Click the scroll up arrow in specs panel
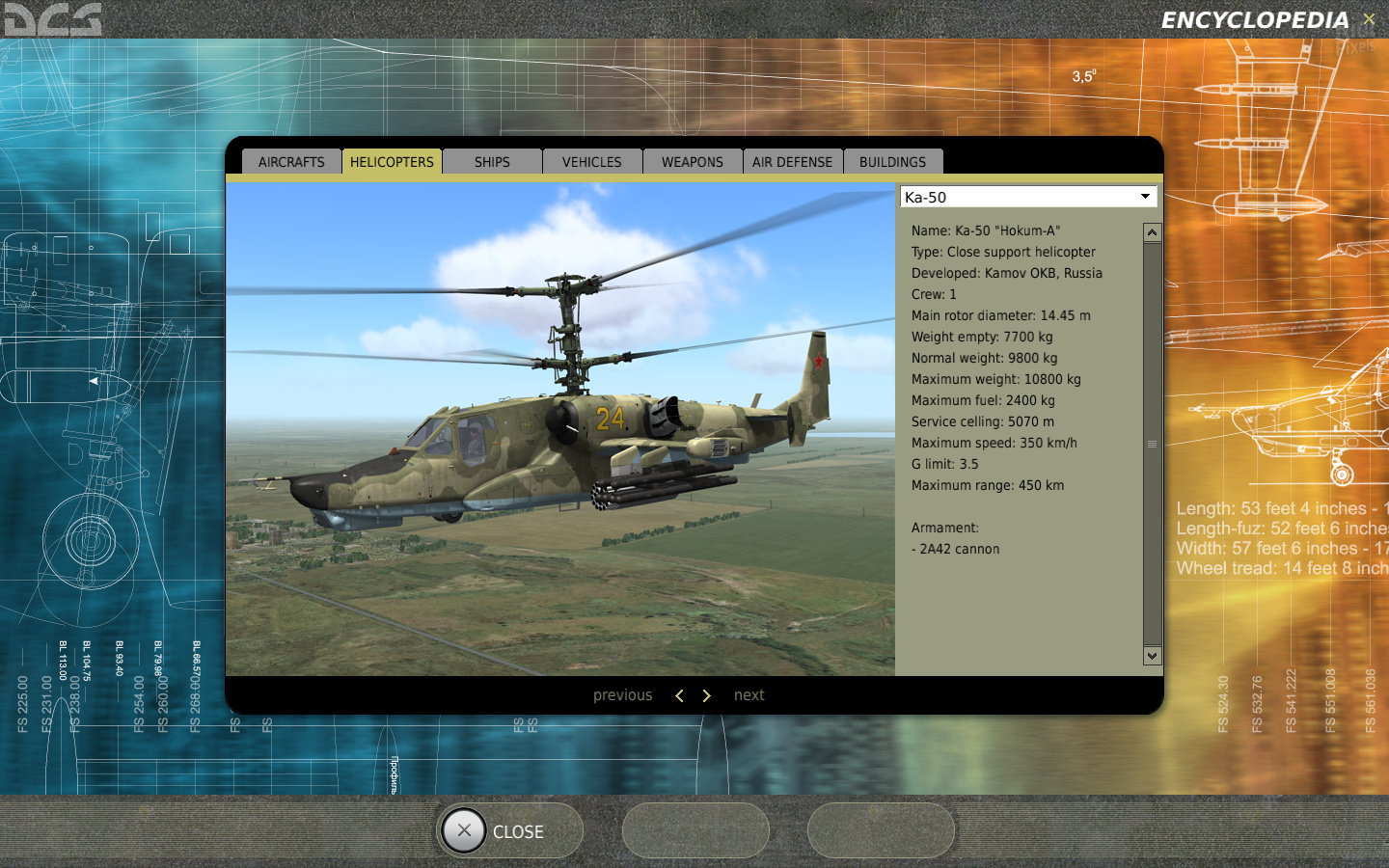The width and height of the screenshot is (1389, 868). click(1152, 232)
